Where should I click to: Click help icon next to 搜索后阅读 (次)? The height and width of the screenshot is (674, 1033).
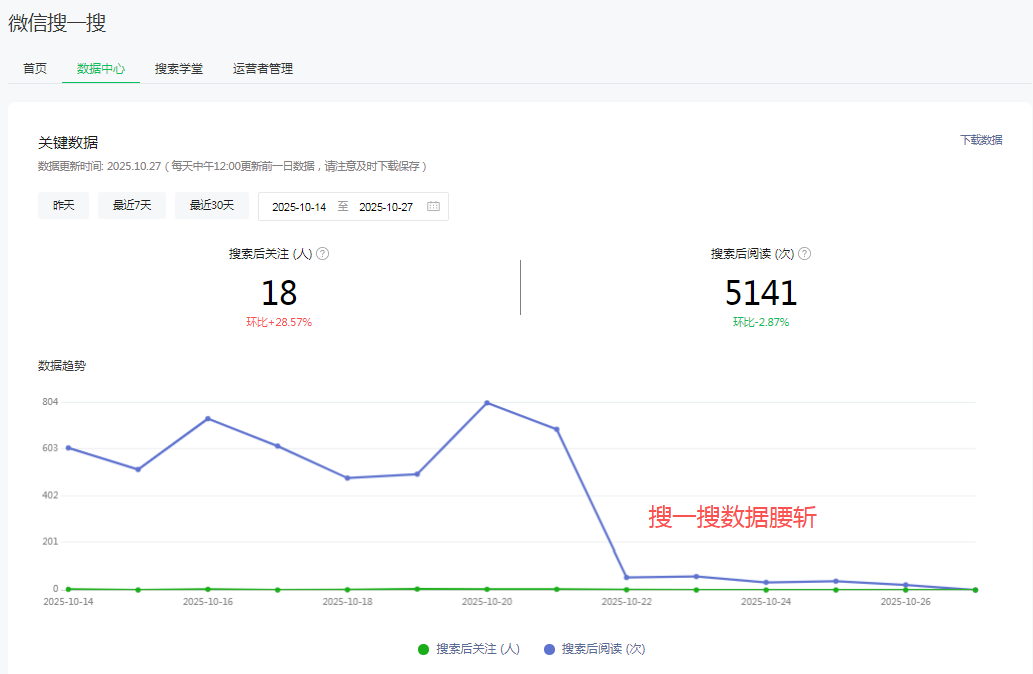click(x=804, y=254)
